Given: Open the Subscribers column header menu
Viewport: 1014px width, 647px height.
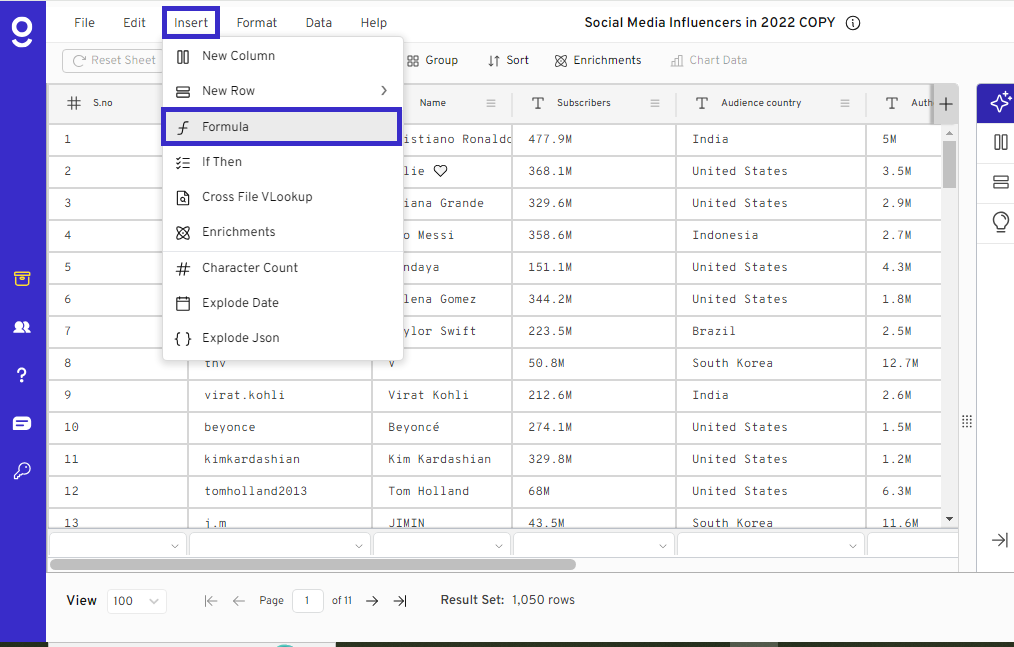Looking at the screenshot, I should click(x=655, y=103).
